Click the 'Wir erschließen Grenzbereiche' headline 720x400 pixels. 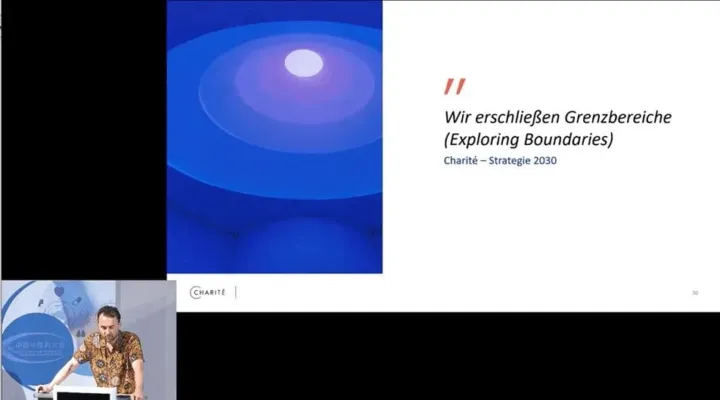pos(557,117)
